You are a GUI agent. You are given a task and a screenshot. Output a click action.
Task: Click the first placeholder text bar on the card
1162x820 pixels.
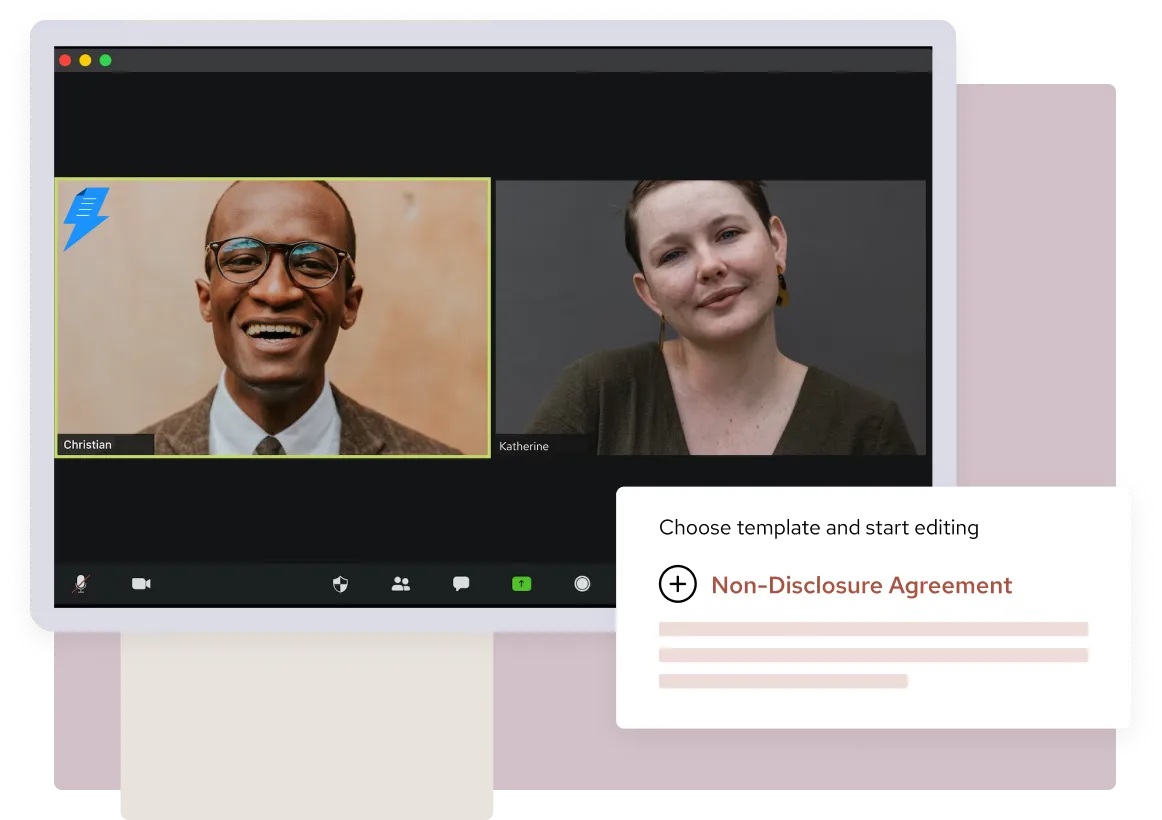coord(873,629)
